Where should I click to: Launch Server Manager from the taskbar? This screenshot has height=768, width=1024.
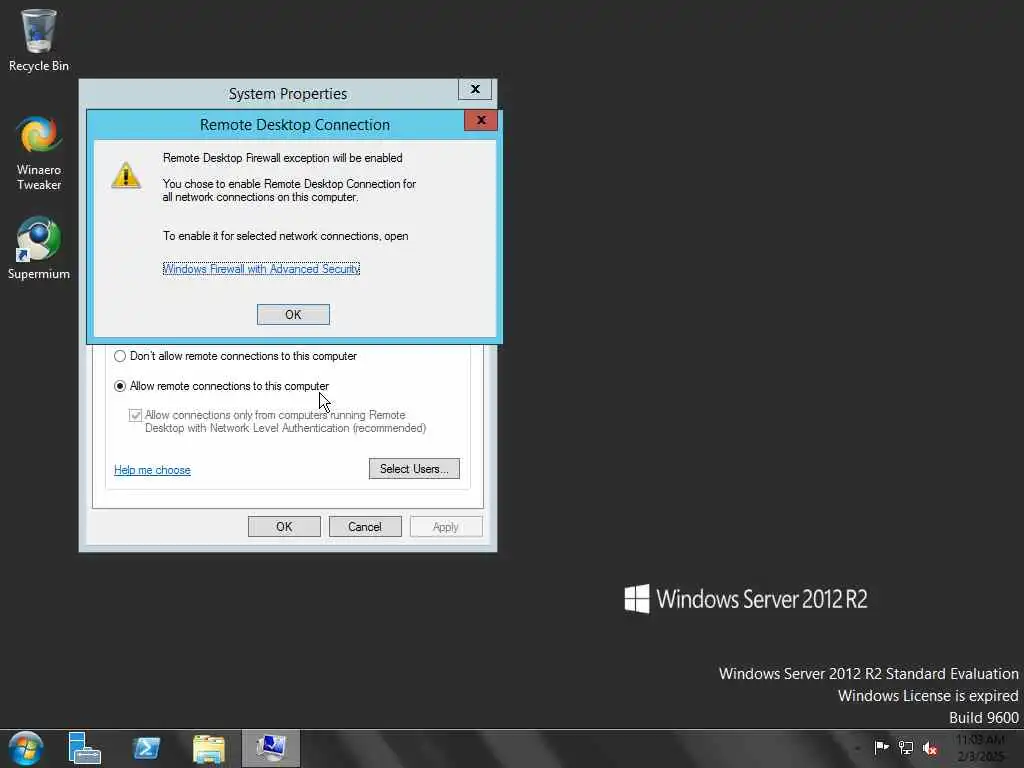[x=84, y=748]
